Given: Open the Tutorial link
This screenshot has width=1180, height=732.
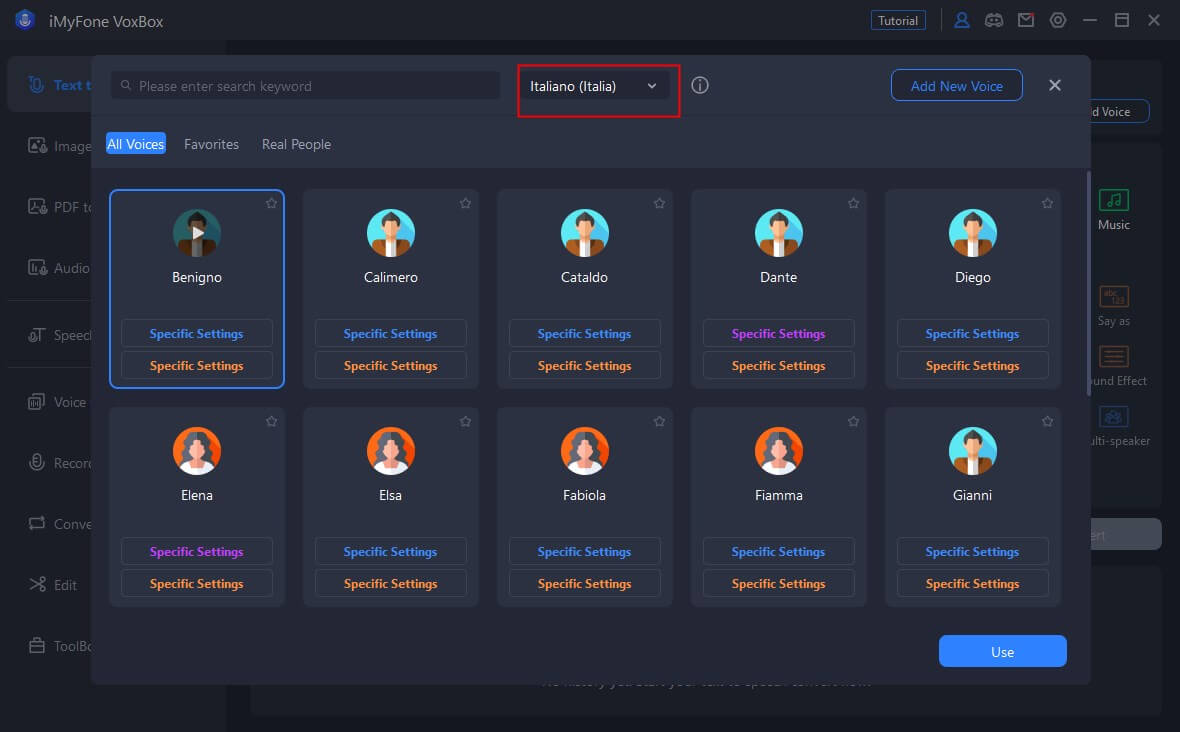Looking at the screenshot, I should (x=898, y=20).
